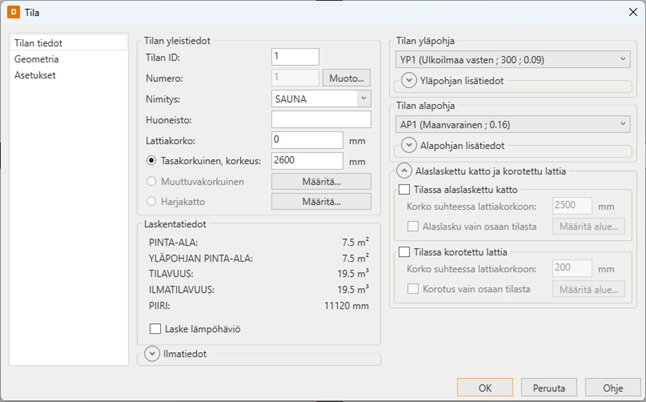Open Asetukset in the left list

[x=36, y=75]
